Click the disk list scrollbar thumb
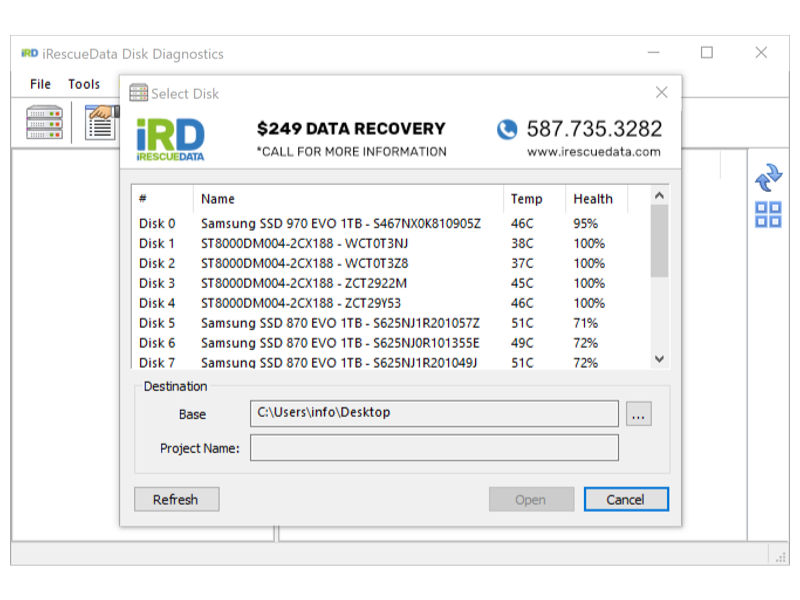This screenshot has width=800, height=600. [659, 241]
